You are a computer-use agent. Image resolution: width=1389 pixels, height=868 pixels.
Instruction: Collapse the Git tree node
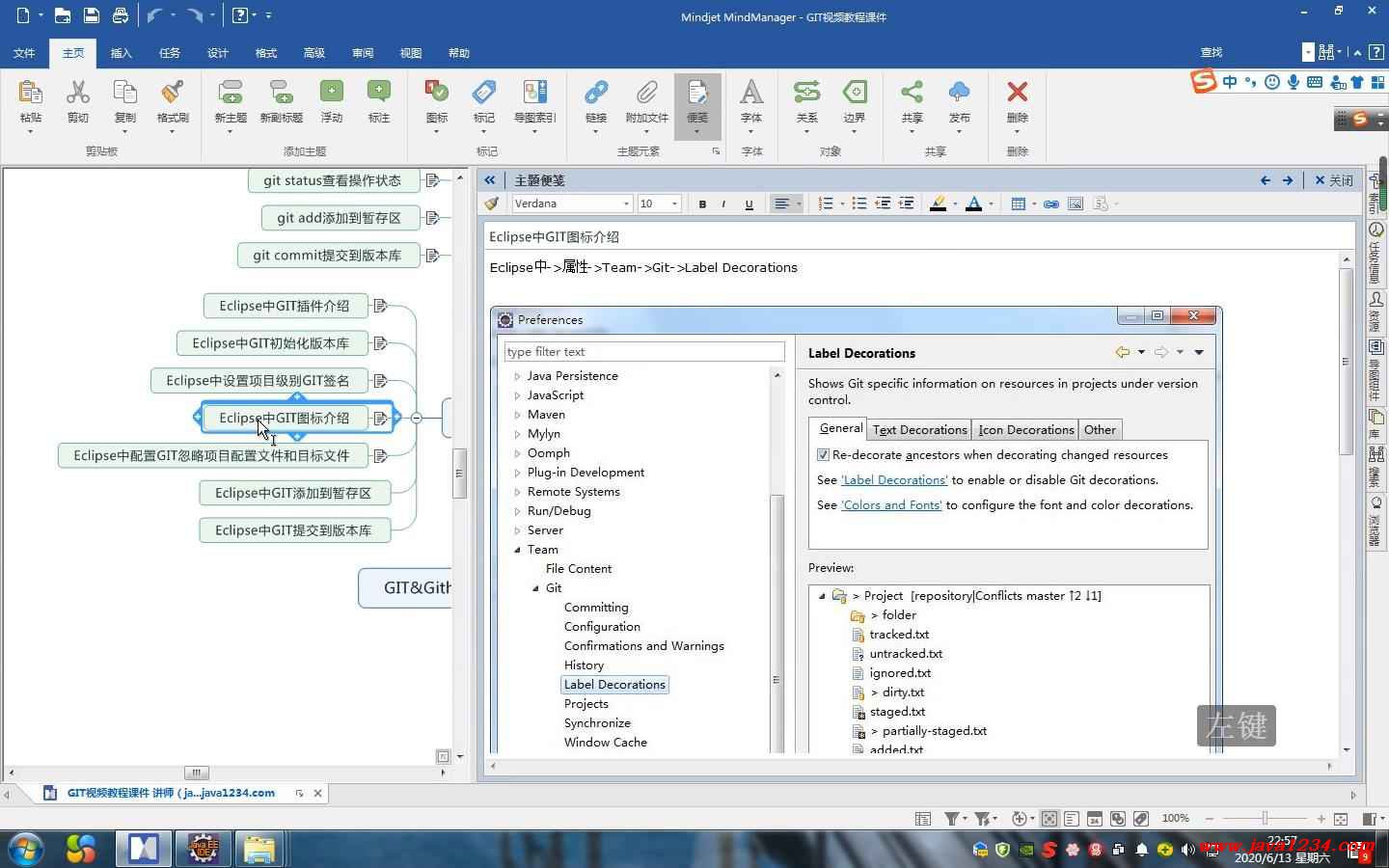tap(535, 588)
